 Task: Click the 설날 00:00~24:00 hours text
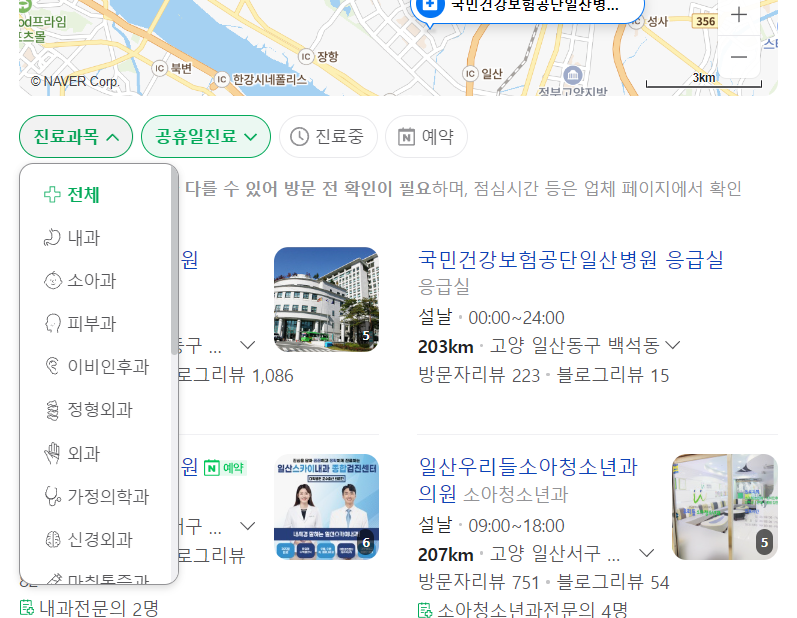pos(491,318)
